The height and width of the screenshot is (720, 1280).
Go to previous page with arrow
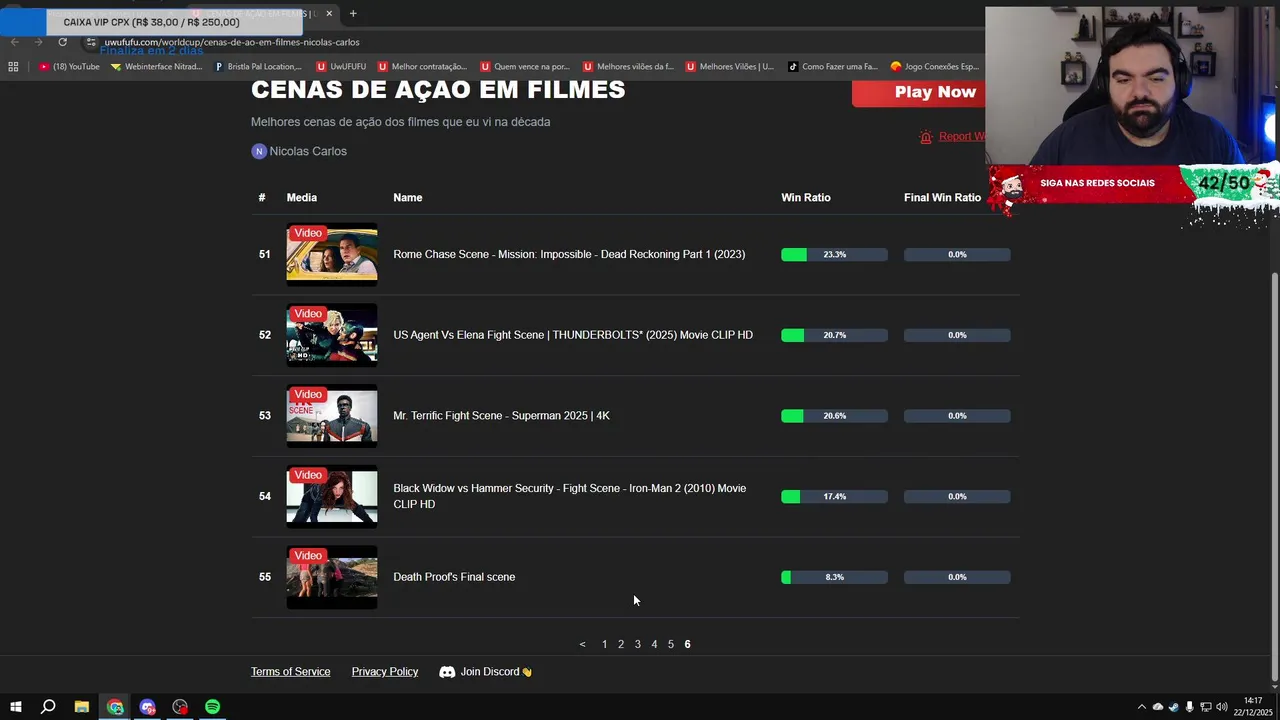(582, 645)
